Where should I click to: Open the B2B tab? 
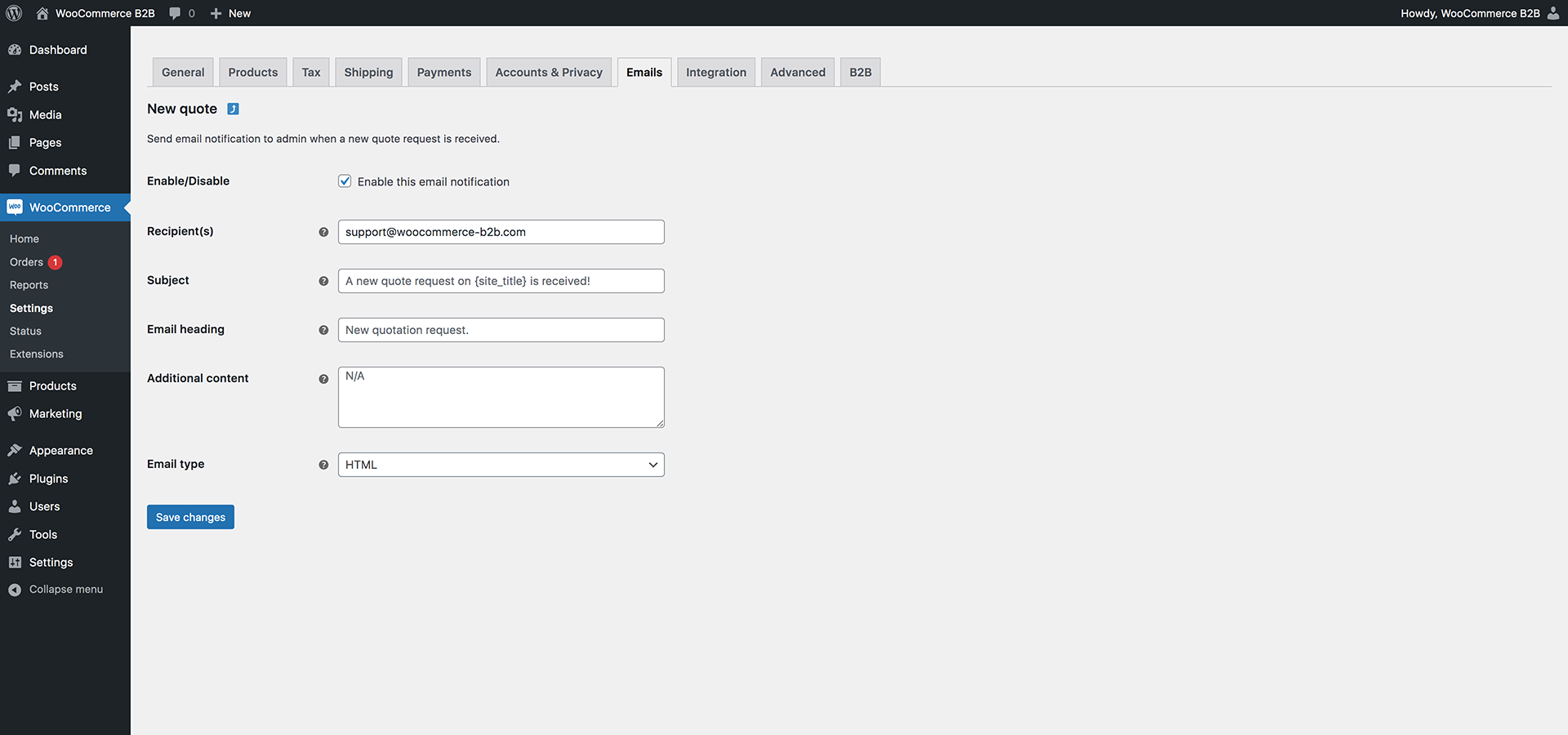861,72
